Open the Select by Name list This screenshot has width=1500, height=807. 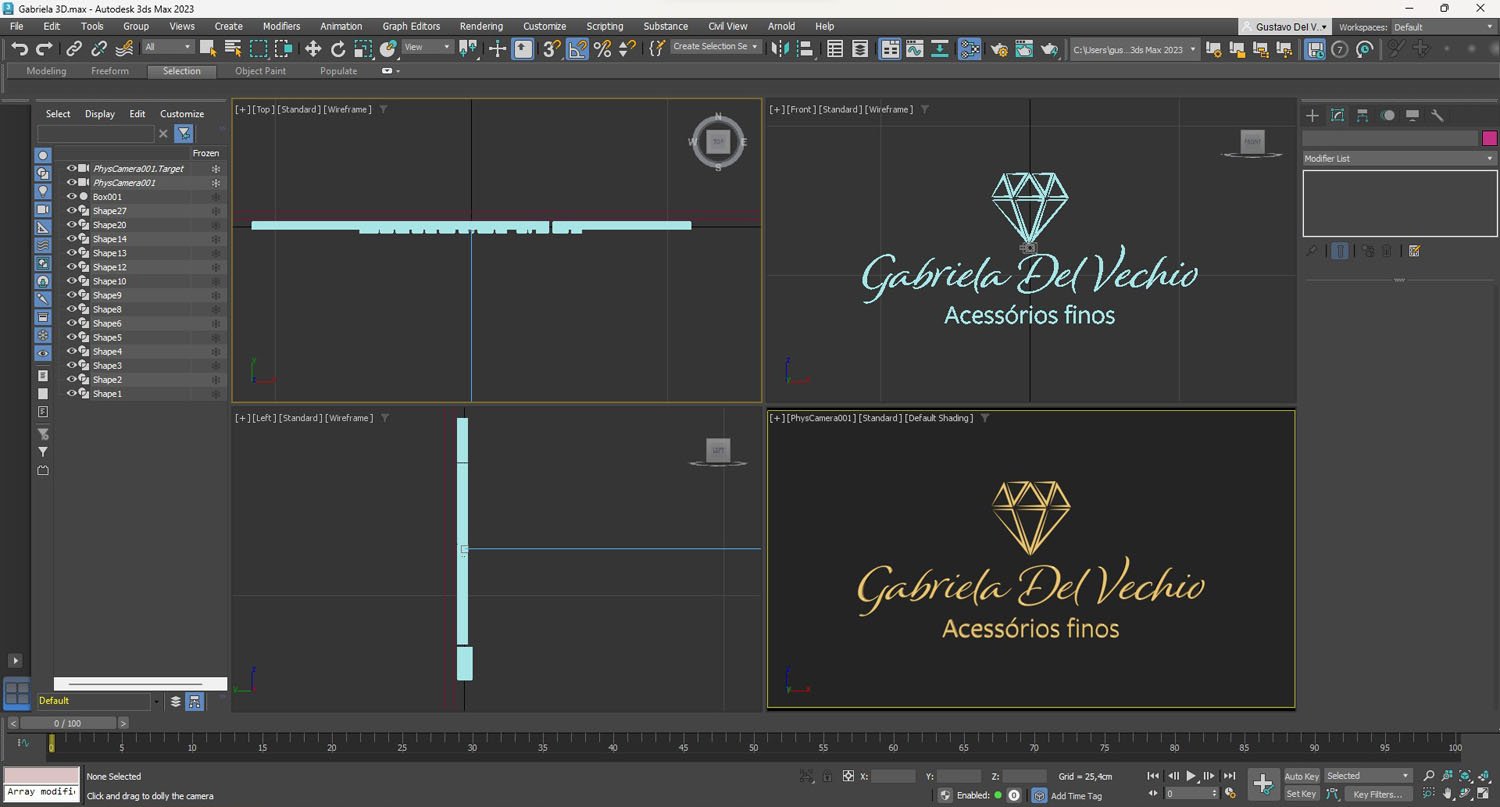233,48
